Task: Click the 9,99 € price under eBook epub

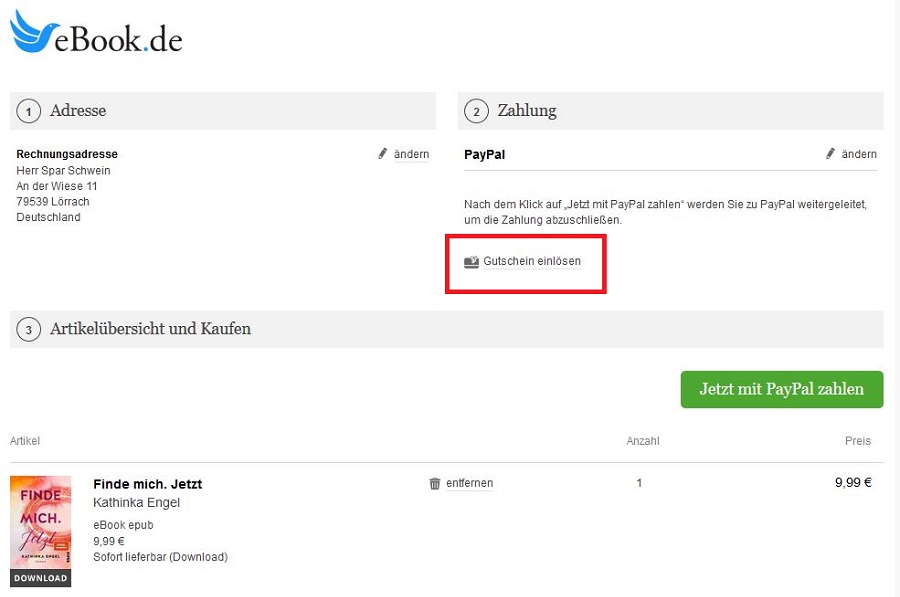Action: point(108,541)
